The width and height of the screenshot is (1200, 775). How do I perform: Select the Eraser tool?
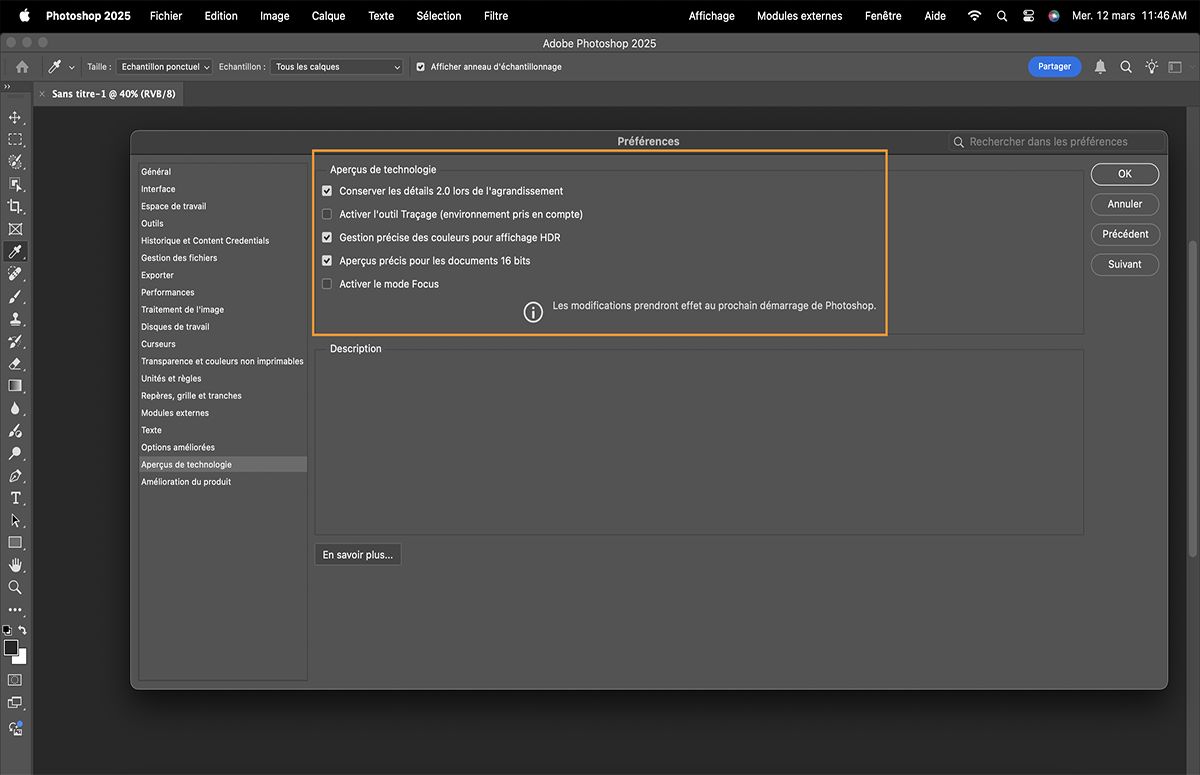click(x=15, y=363)
